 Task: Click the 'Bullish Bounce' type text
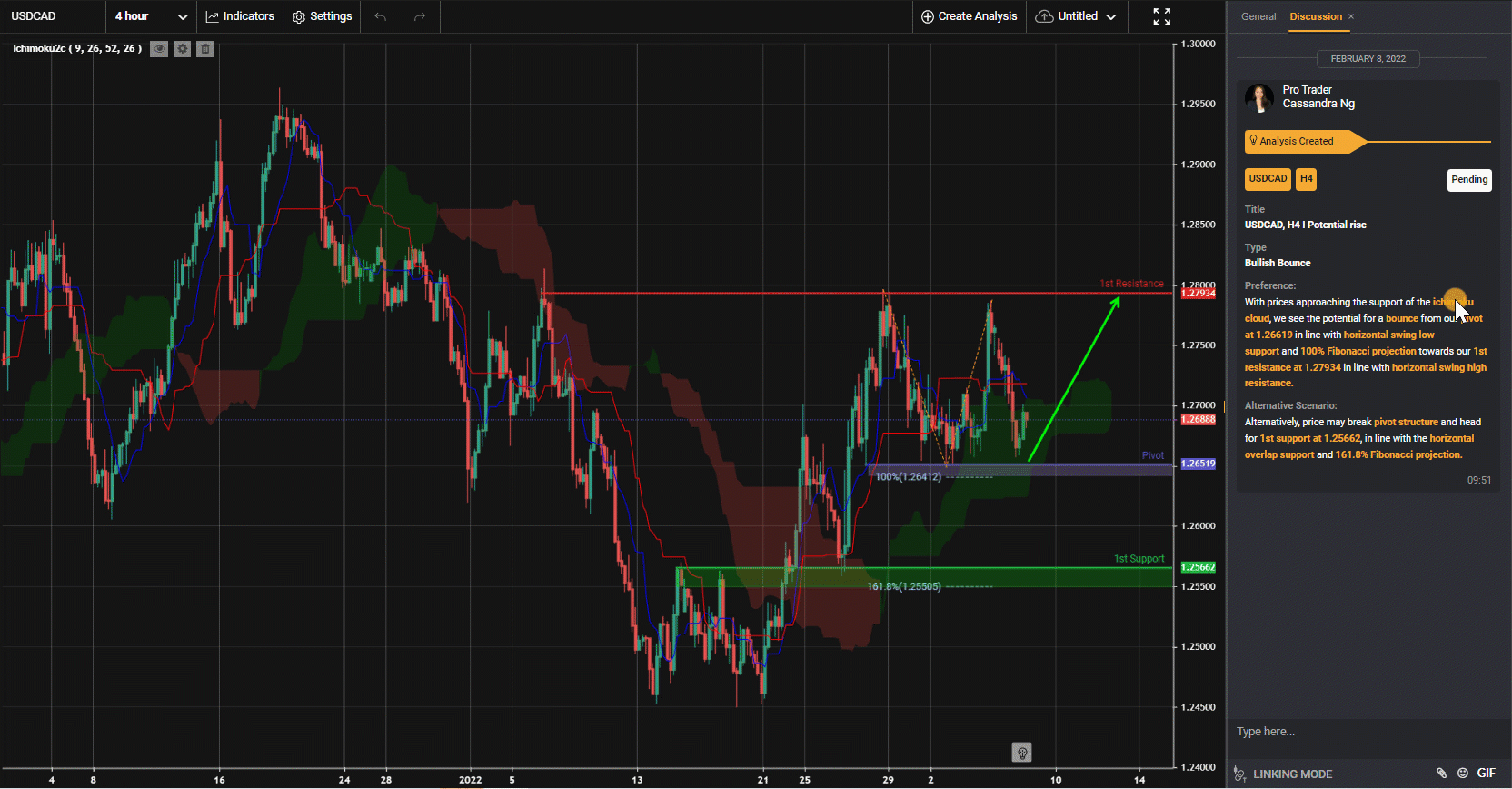point(1278,264)
